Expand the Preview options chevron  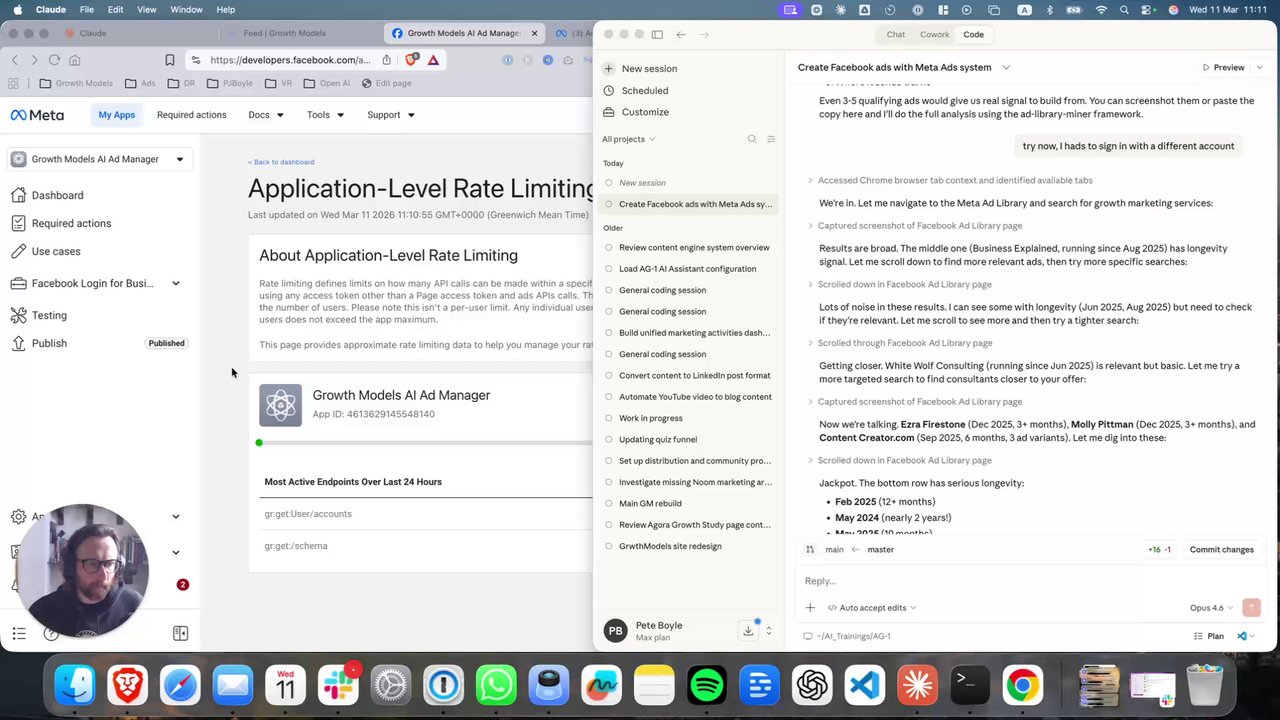tap(1259, 68)
